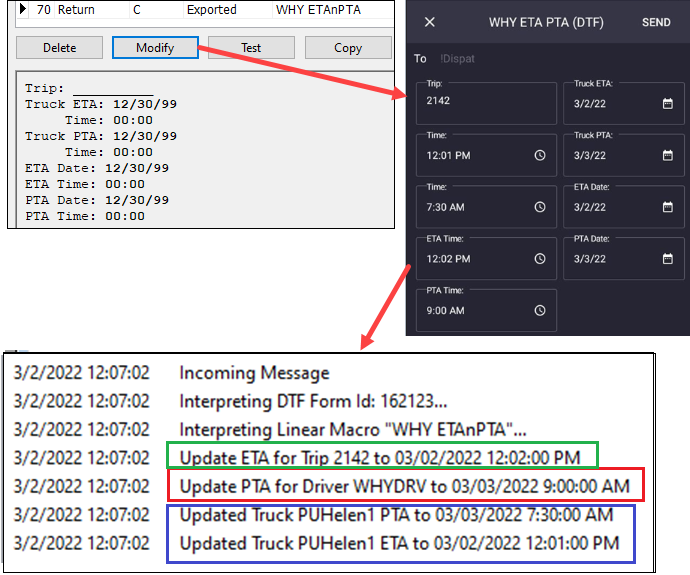The image size is (690, 575).
Task: Edit Truck ETA date 3/2/22
Action: click(624, 103)
